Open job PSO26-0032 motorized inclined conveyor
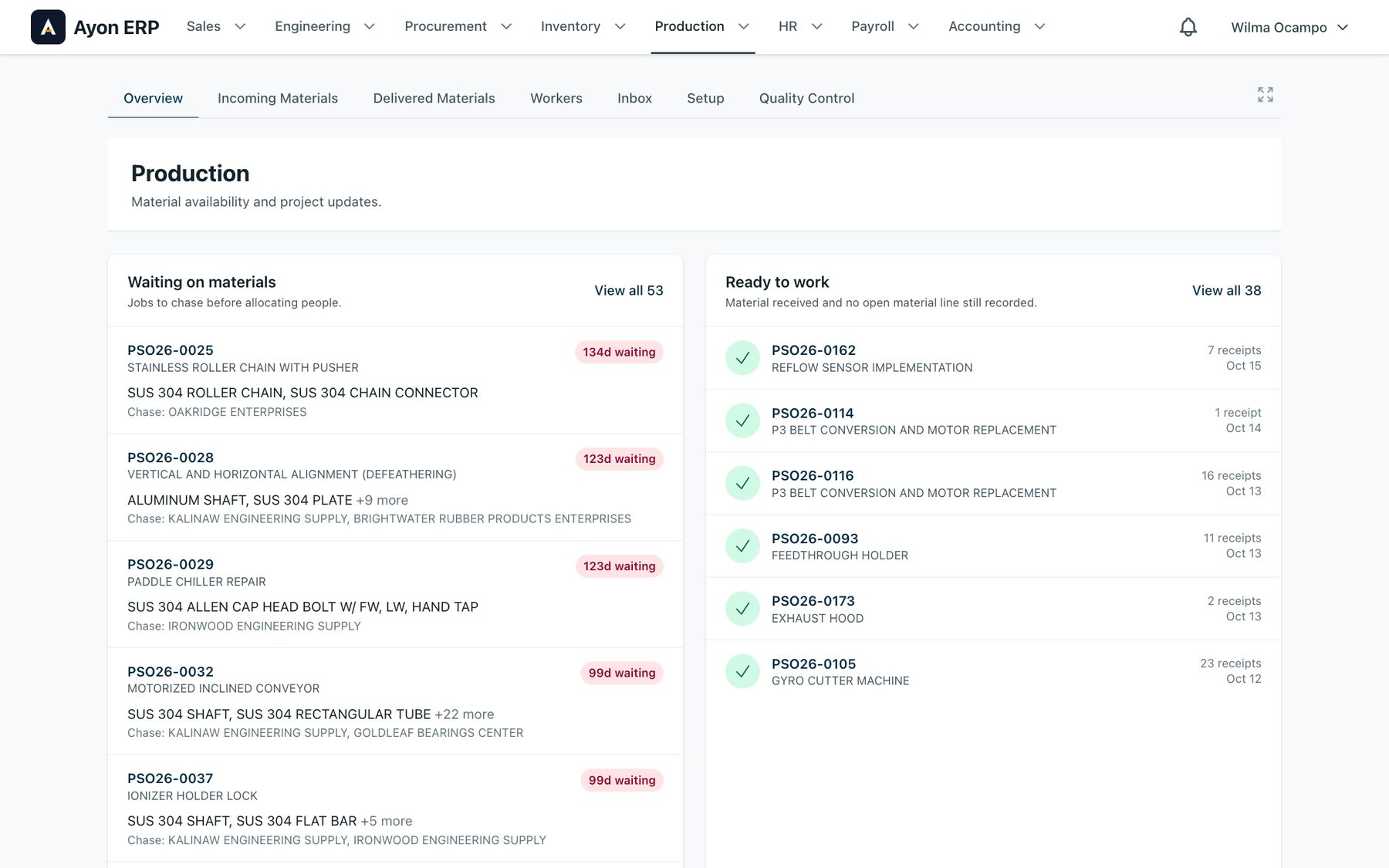1389x868 pixels. [x=395, y=701]
